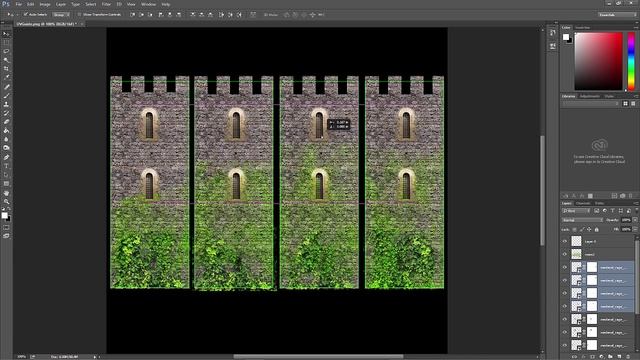The image size is (640, 360).
Task: Select the Crop tool
Action: tap(6, 69)
